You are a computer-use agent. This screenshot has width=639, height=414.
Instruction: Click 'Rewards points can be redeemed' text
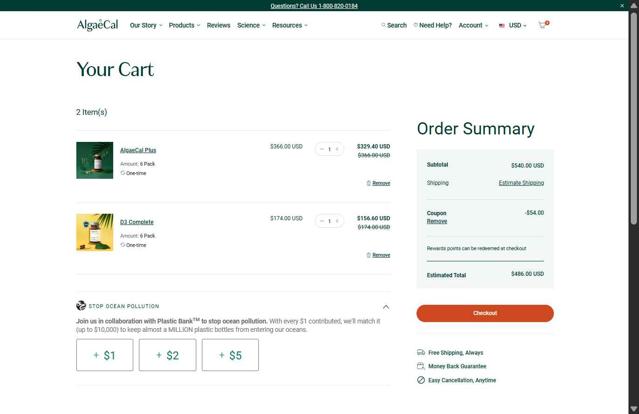[x=476, y=248]
